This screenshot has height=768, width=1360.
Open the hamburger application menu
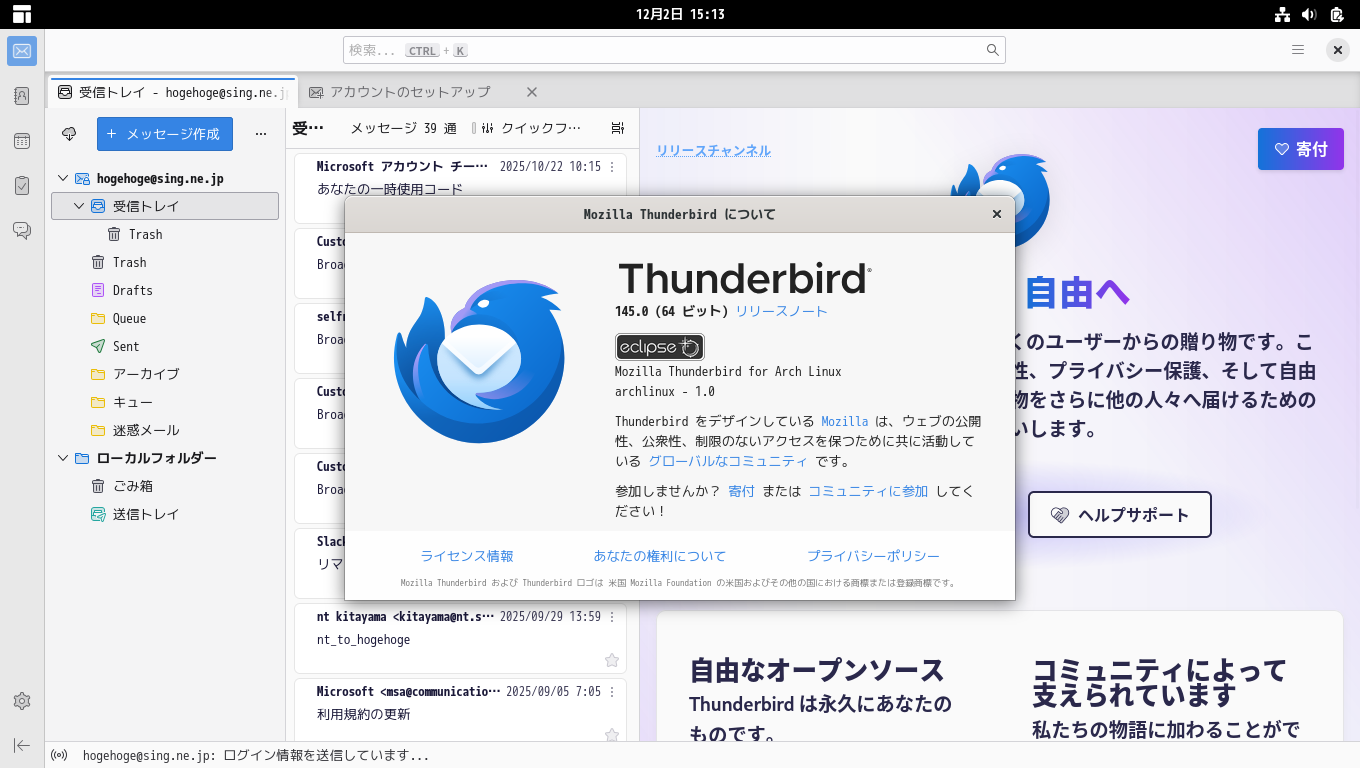(1298, 49)
